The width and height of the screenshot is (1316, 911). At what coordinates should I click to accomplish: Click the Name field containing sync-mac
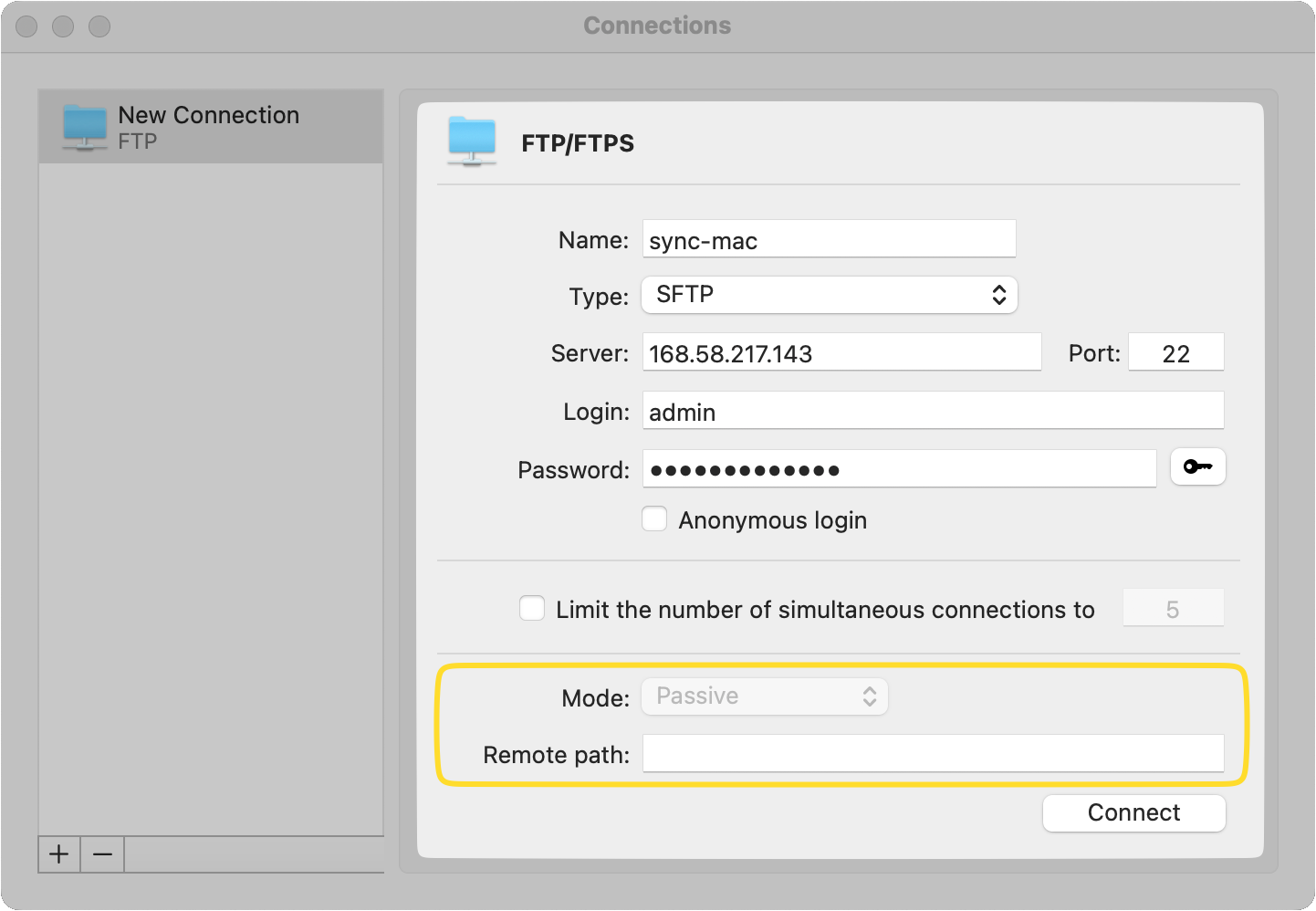[828, 239]
